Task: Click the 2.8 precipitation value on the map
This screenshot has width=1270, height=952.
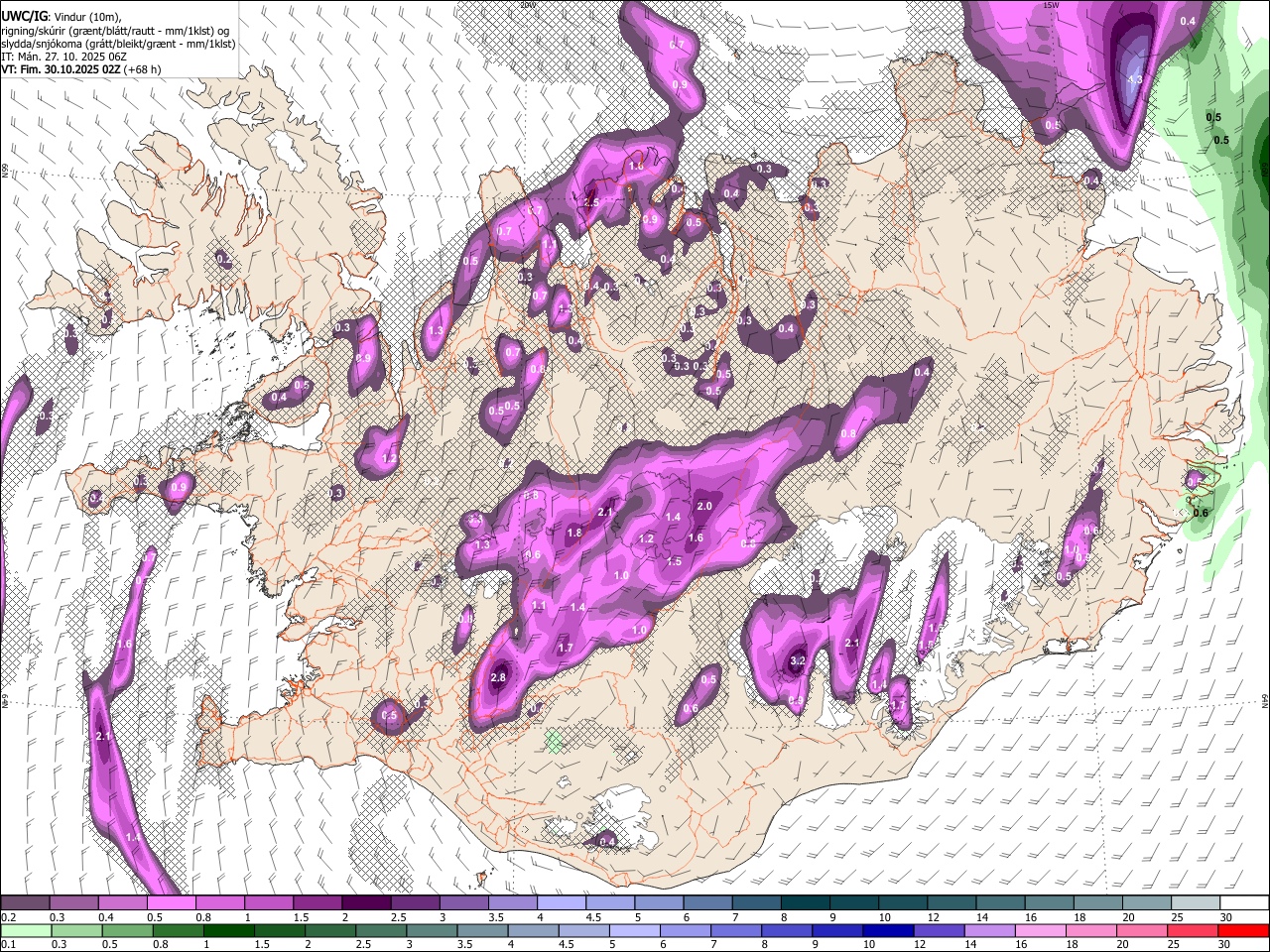Action: coord(498,677)
